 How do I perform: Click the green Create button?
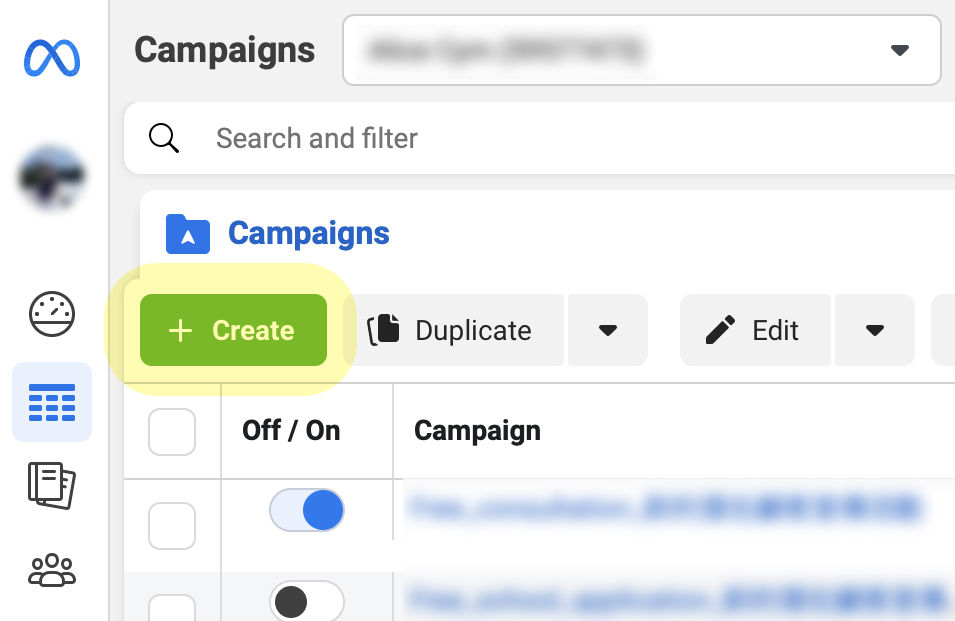[234, 330]
